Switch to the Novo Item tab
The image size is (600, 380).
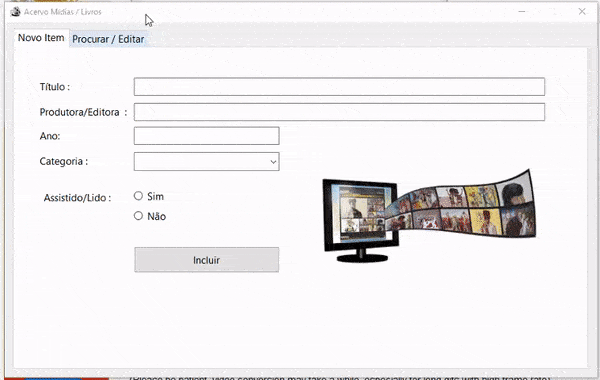click(41, 38)
